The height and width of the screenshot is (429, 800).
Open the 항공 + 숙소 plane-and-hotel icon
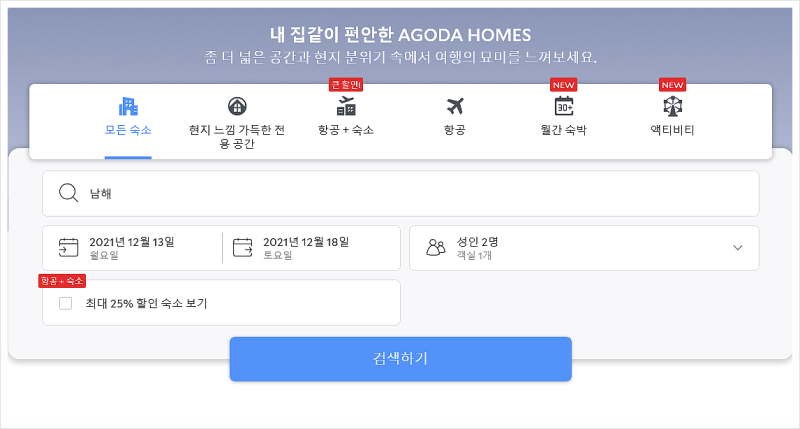pyautogui.click(x=346, y=106)
